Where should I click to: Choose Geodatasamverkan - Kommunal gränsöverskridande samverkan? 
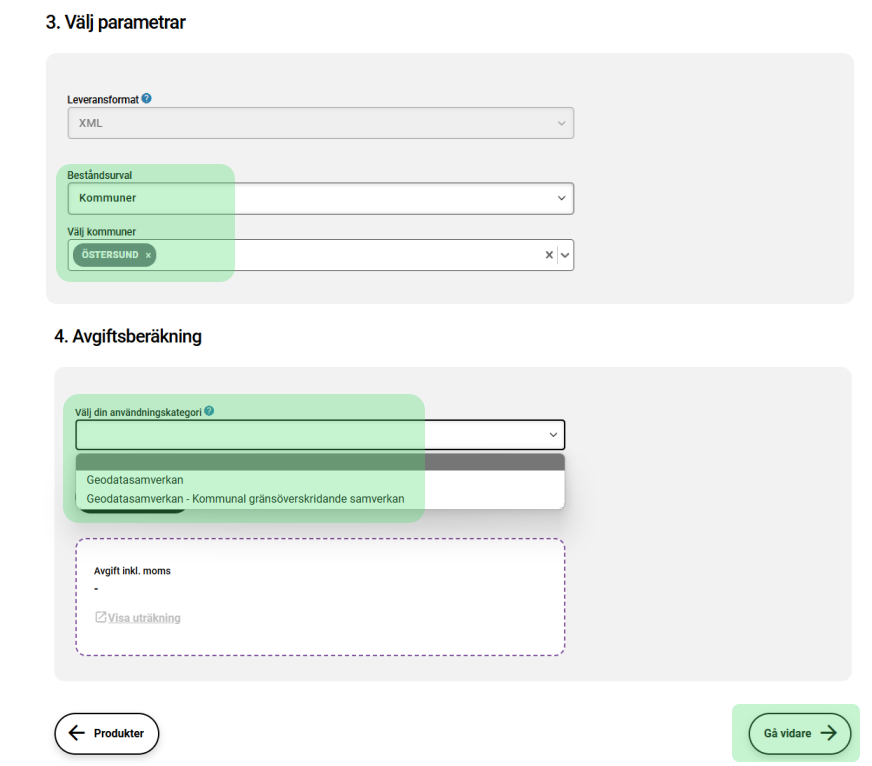click(245, 498)
